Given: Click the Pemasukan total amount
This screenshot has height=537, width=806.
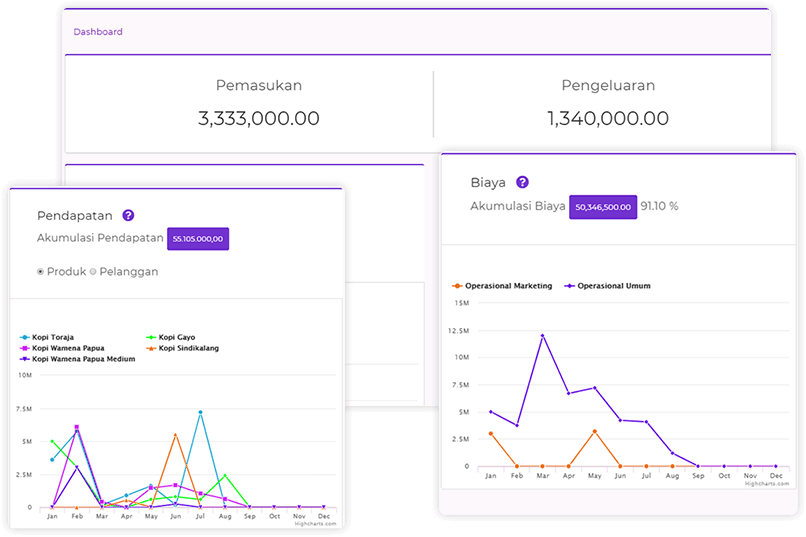Looking at the screenshot, I should coord(259,118).
